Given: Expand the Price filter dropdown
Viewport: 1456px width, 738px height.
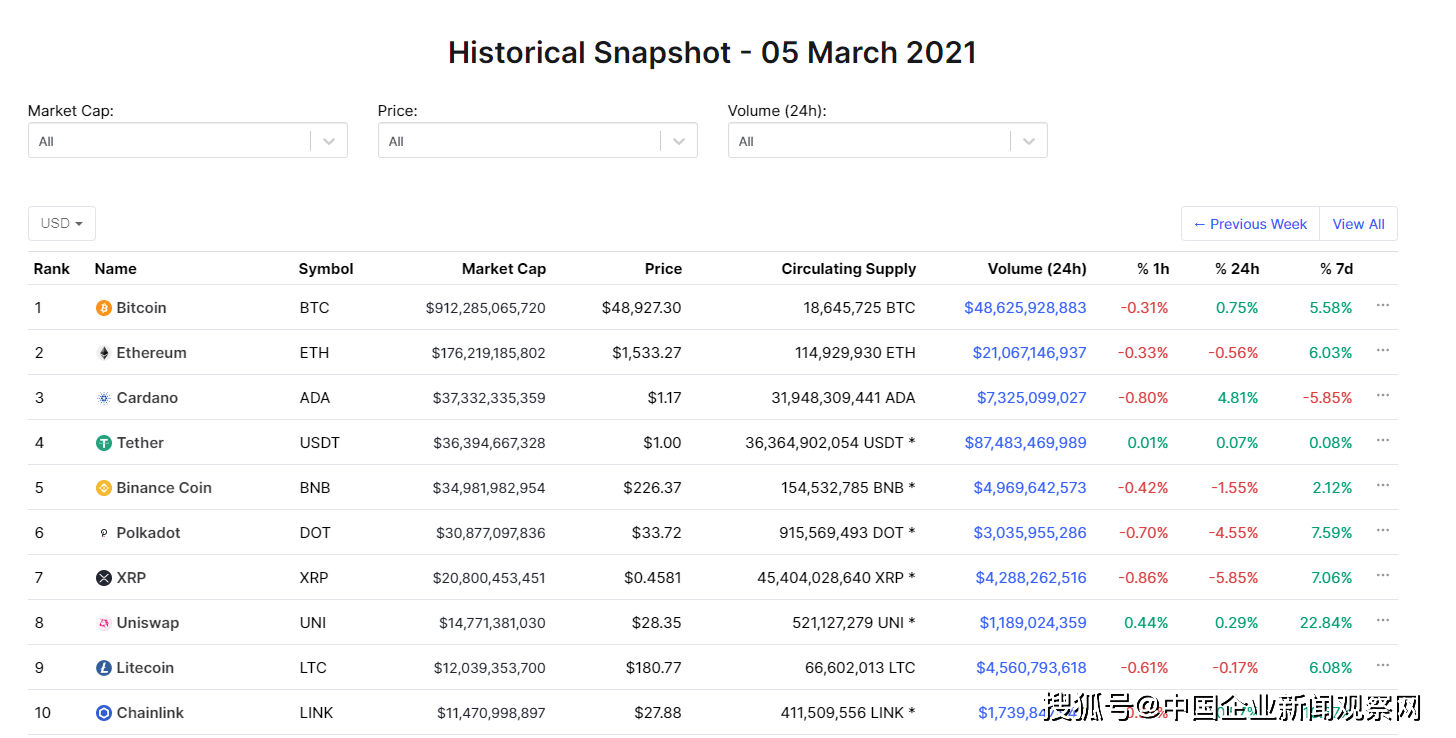Looking at the screenshot, I should (538, 141).
